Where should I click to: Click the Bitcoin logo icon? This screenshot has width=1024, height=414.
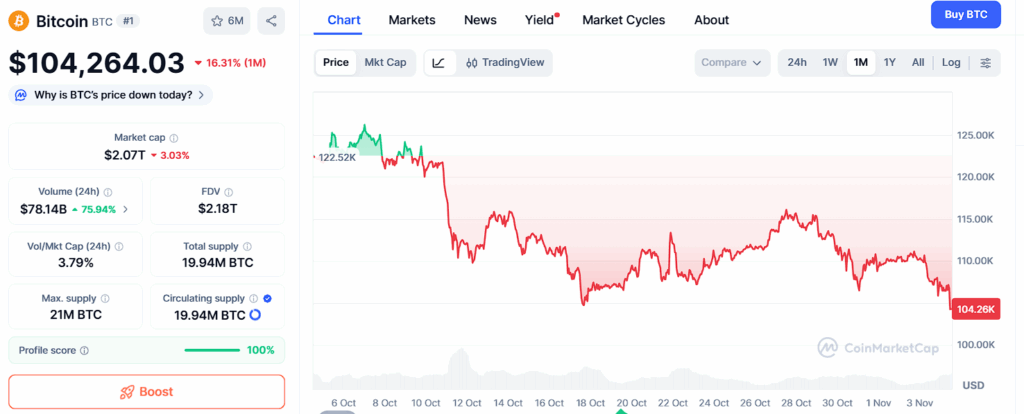click(x=20, y=20)
